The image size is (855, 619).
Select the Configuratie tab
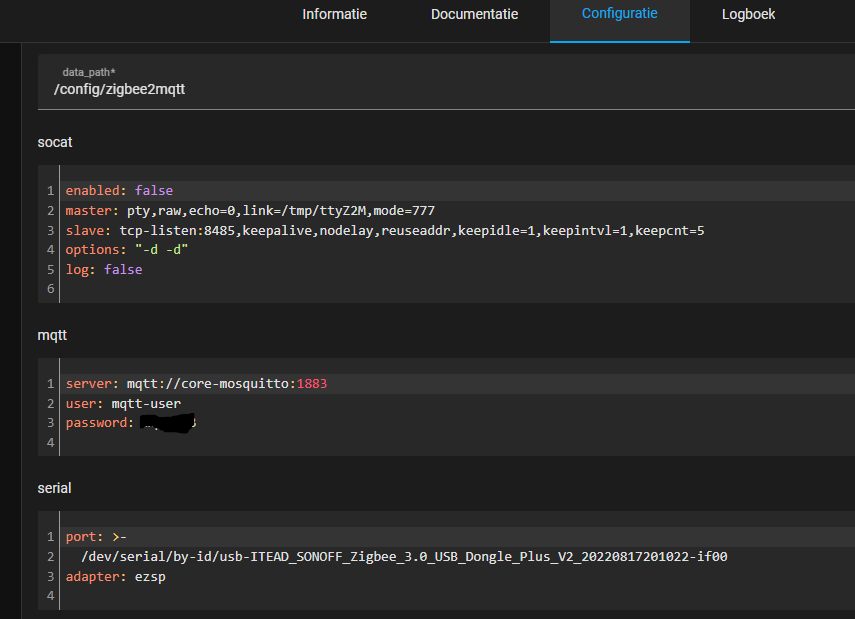click(619, 14)
